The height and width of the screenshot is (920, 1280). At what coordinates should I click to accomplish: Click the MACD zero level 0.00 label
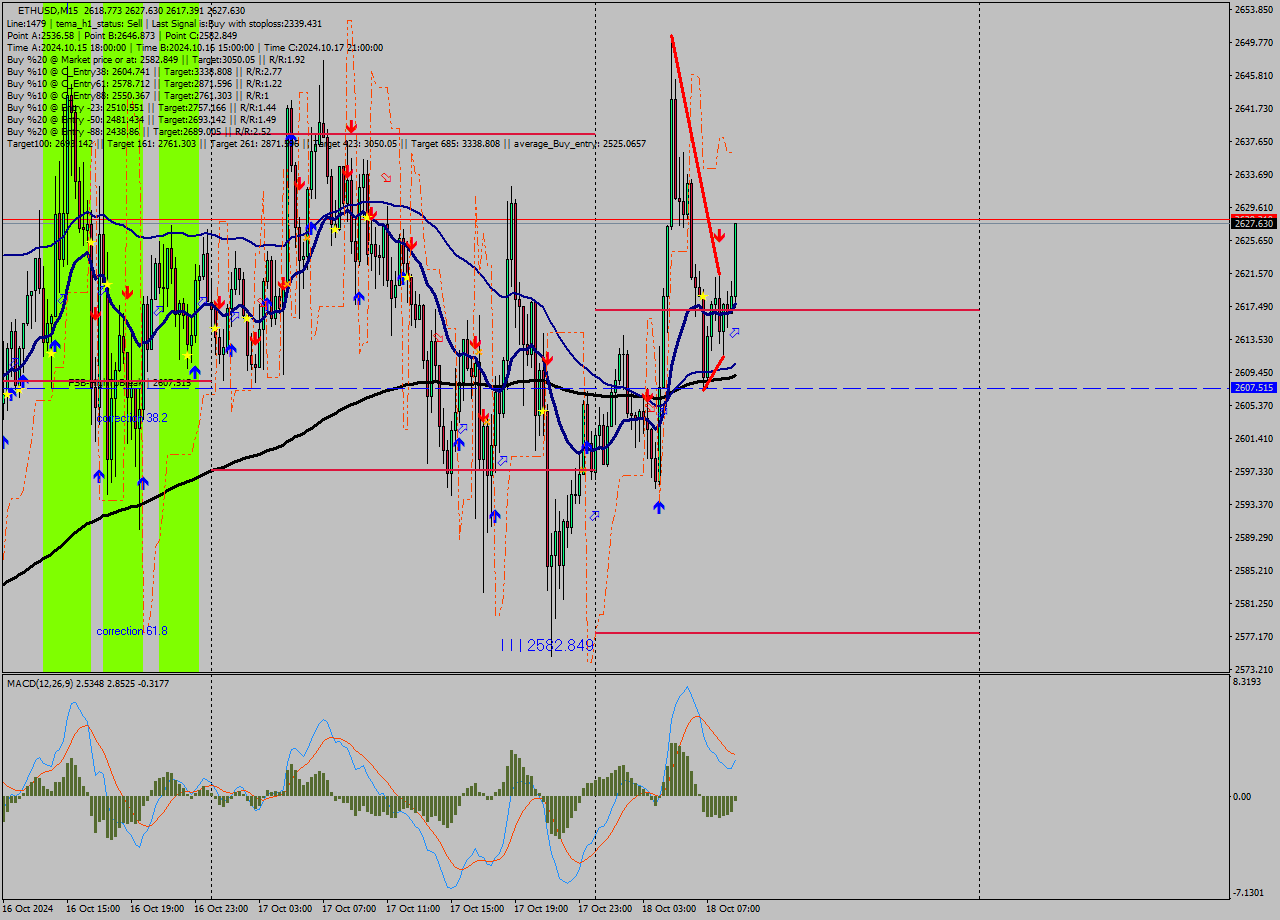pos(1242,796)
